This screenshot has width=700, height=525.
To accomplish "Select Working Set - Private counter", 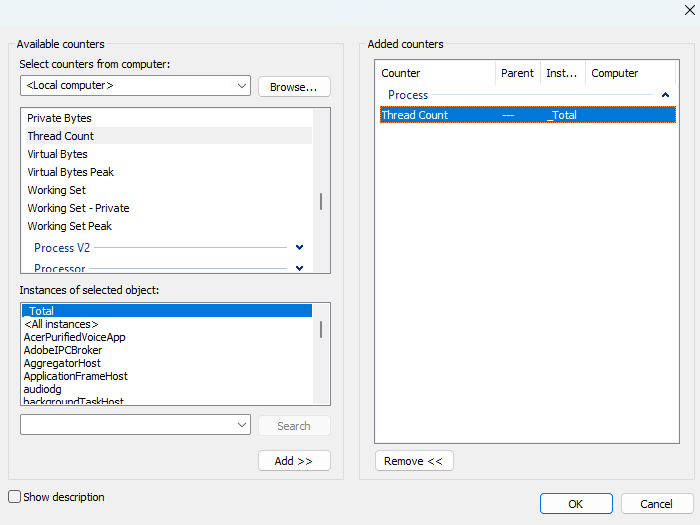I will 78,208.
